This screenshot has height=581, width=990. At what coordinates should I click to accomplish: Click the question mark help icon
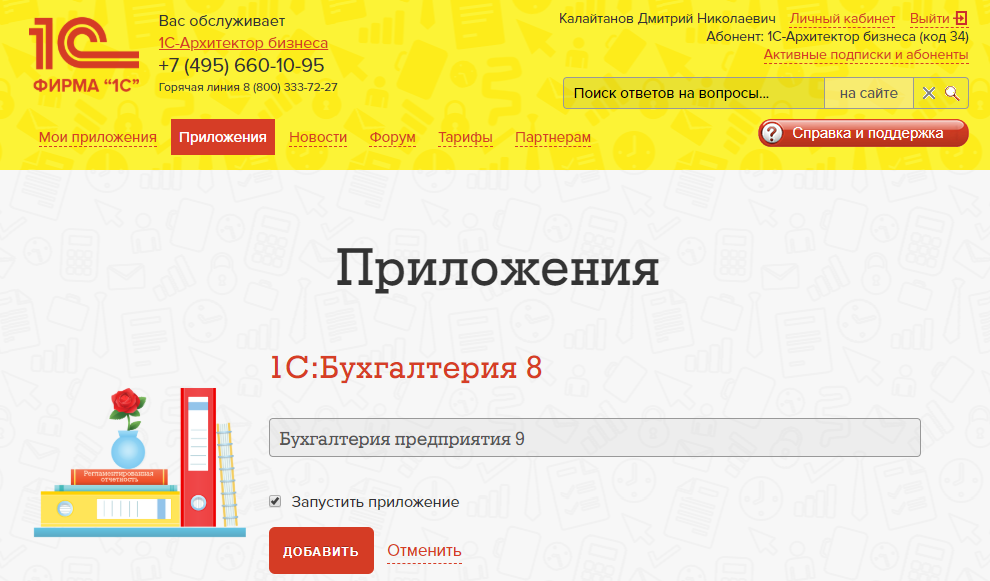(772, 133)
